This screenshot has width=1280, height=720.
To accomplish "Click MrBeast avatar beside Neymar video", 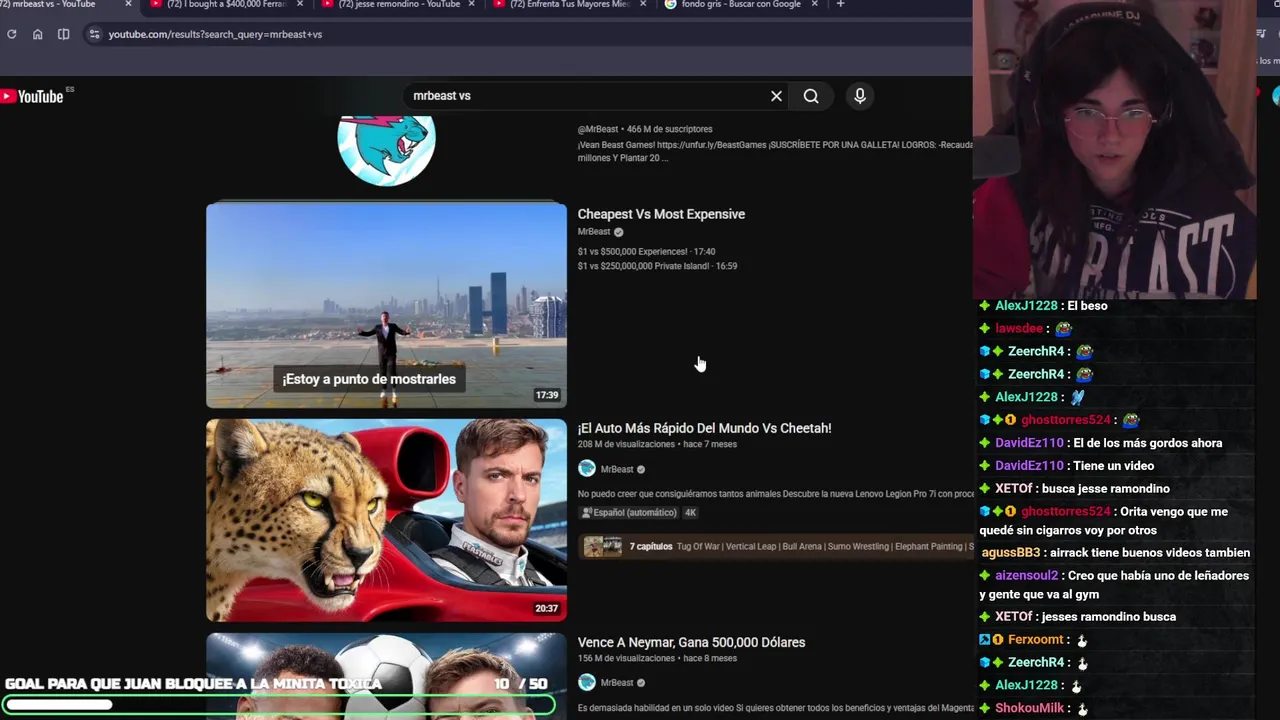I will click(587, 683).
